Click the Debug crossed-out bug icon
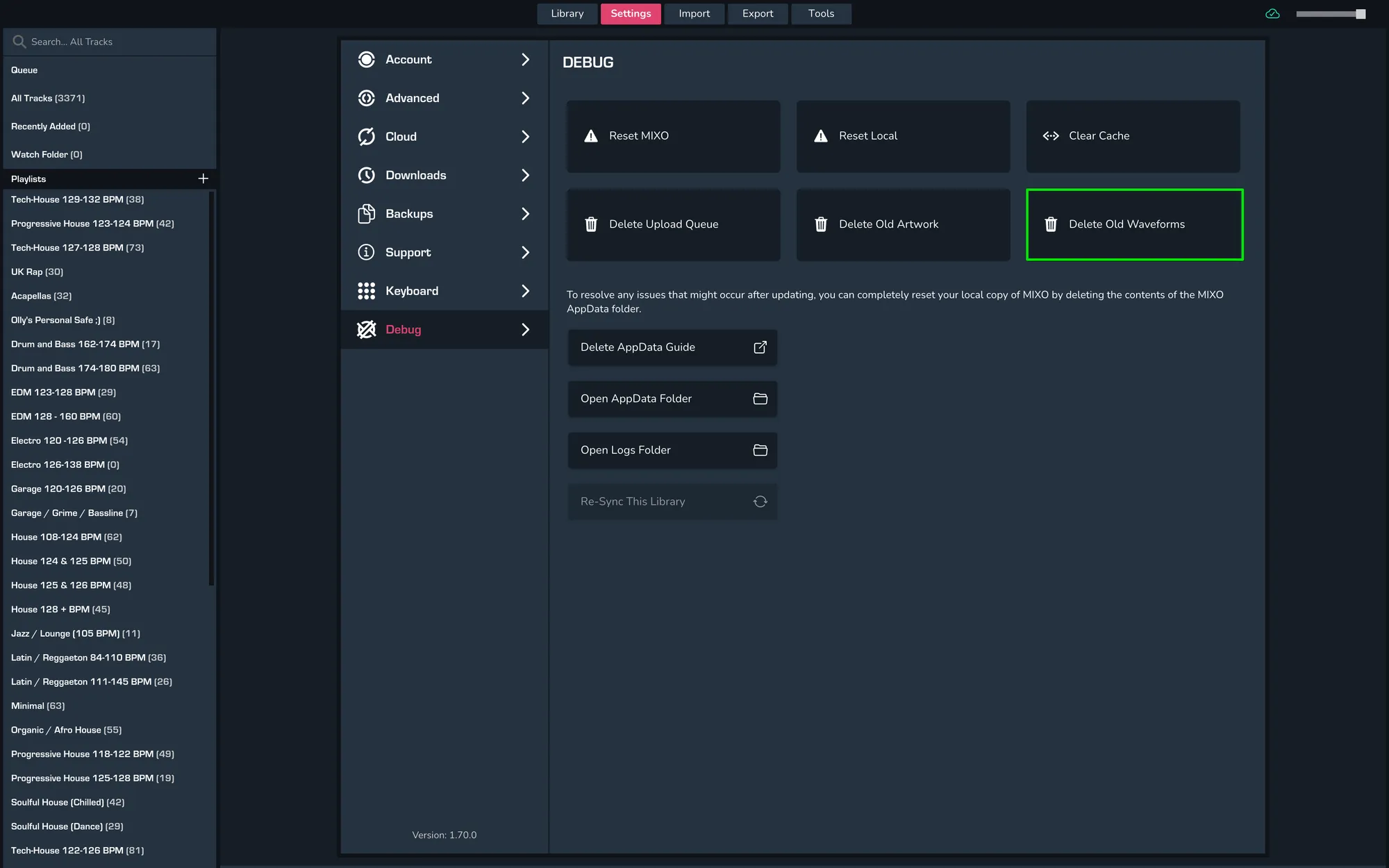 [366, 329]
